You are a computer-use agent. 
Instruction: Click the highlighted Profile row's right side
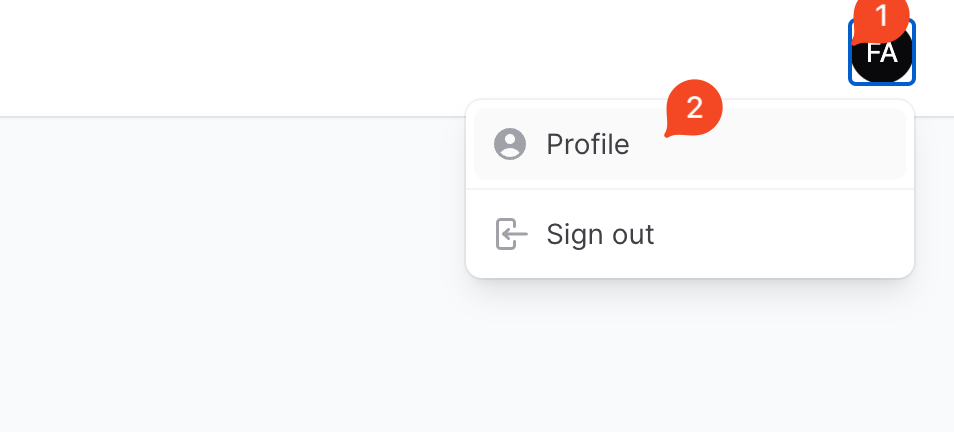820,145
